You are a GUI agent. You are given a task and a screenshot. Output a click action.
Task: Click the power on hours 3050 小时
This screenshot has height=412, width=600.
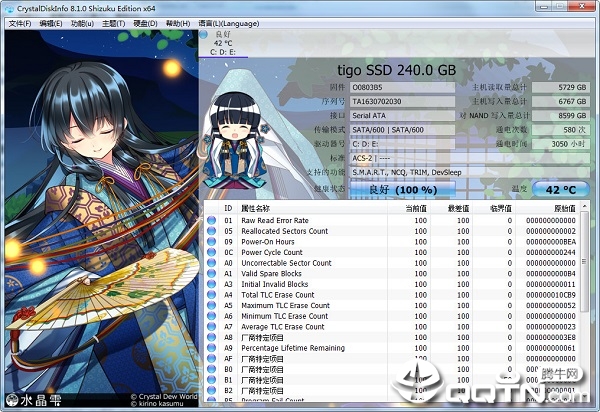point(561,144)
